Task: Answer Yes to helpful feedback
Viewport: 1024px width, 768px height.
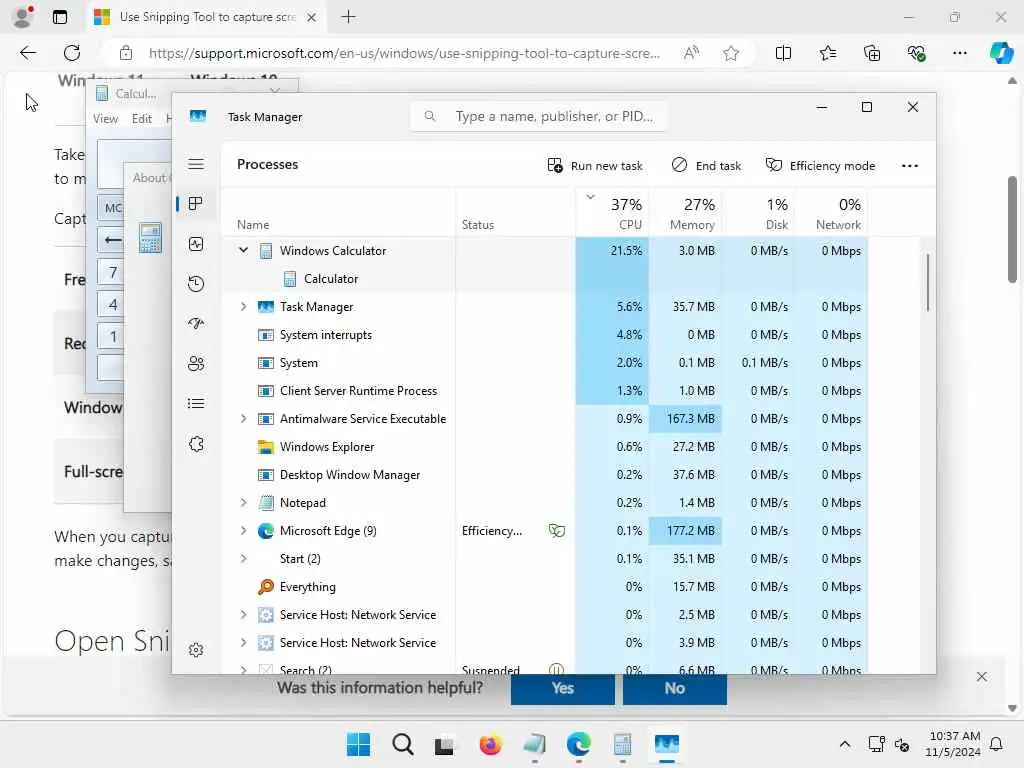Action: point(562,688)
